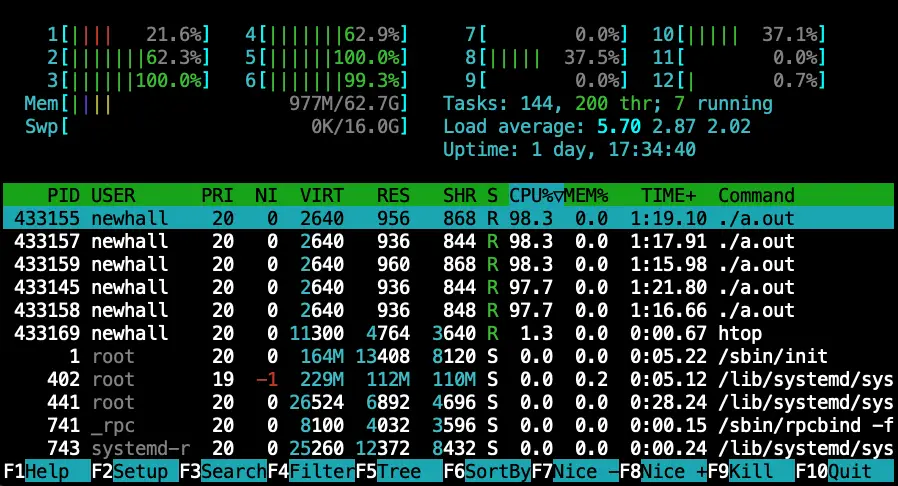The image size is (898, 486).
Task: Click the S state column header
Action: click(493, 195)
